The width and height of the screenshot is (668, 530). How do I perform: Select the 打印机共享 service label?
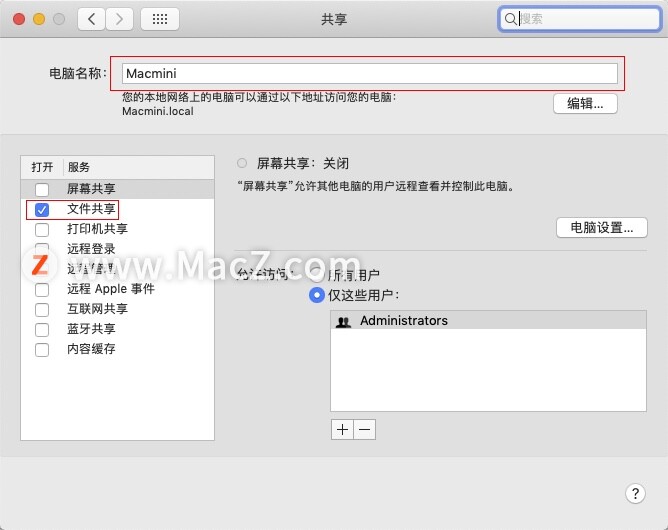coord(98,229)
